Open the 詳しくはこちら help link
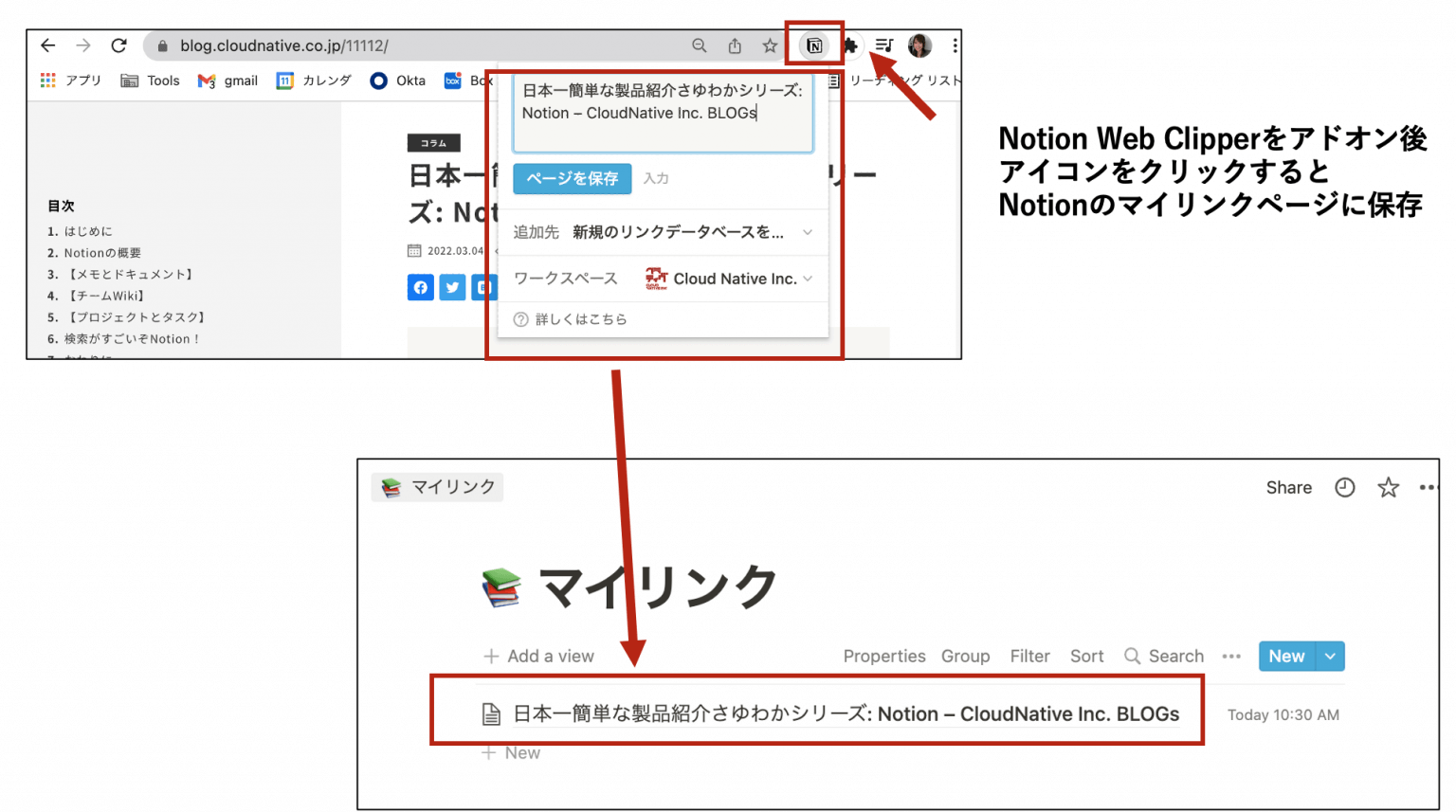The image size is (1456, 812). [579, 319]
